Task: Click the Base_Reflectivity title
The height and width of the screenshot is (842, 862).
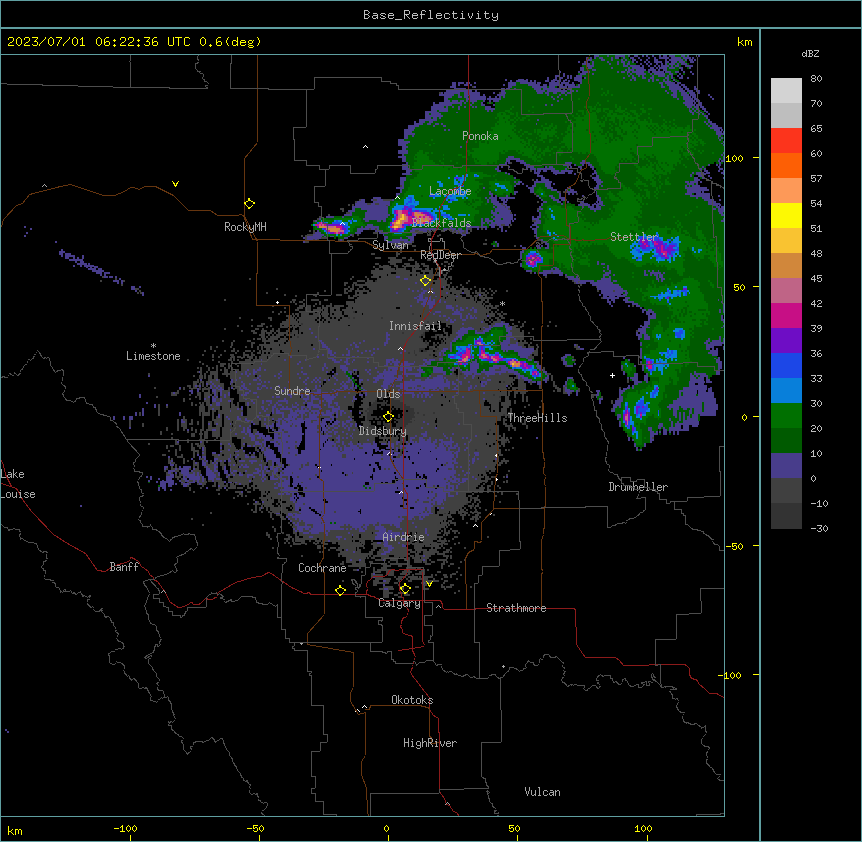Action: coord(431,15)
